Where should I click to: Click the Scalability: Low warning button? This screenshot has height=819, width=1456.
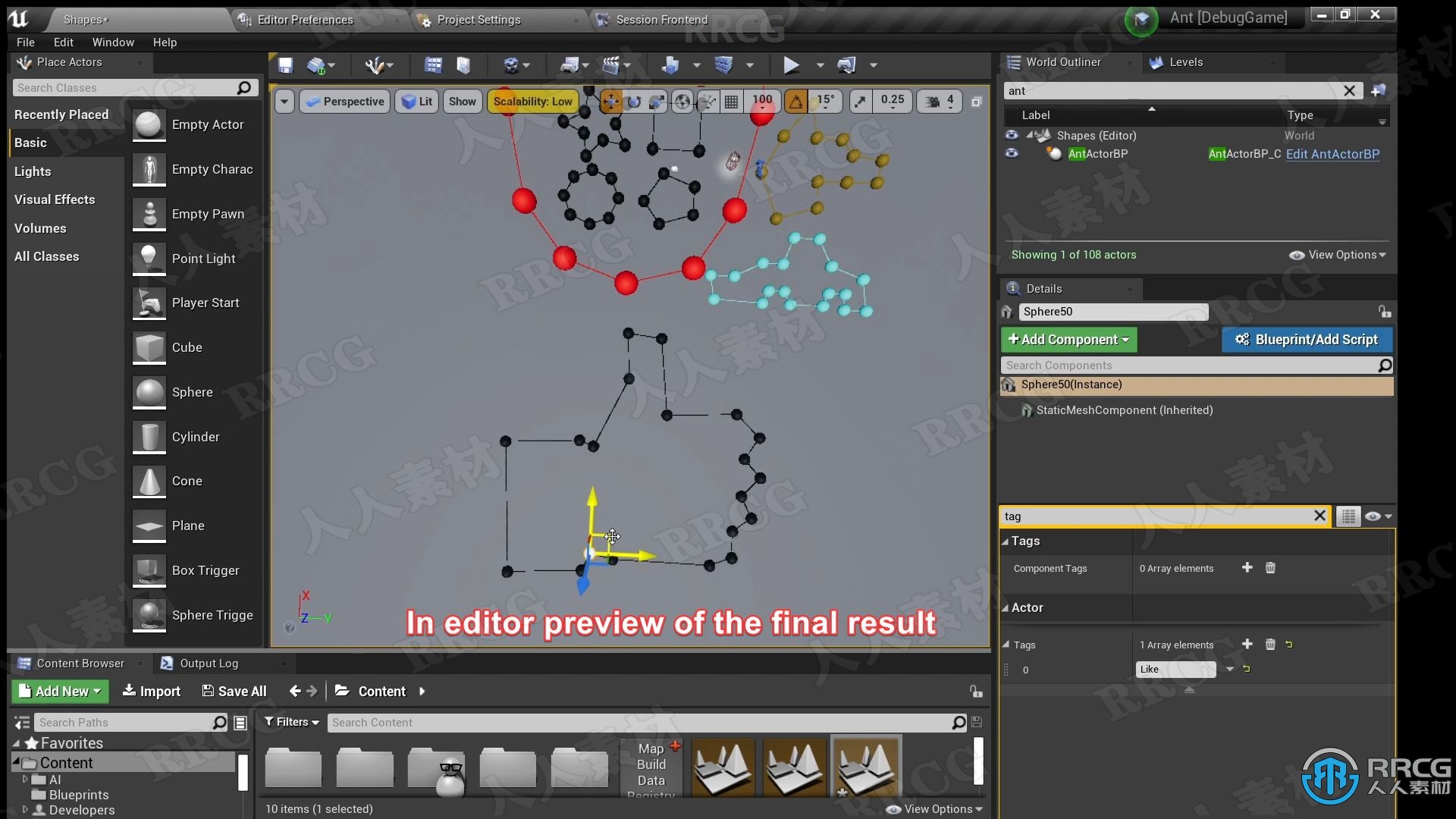click(533, 102)
